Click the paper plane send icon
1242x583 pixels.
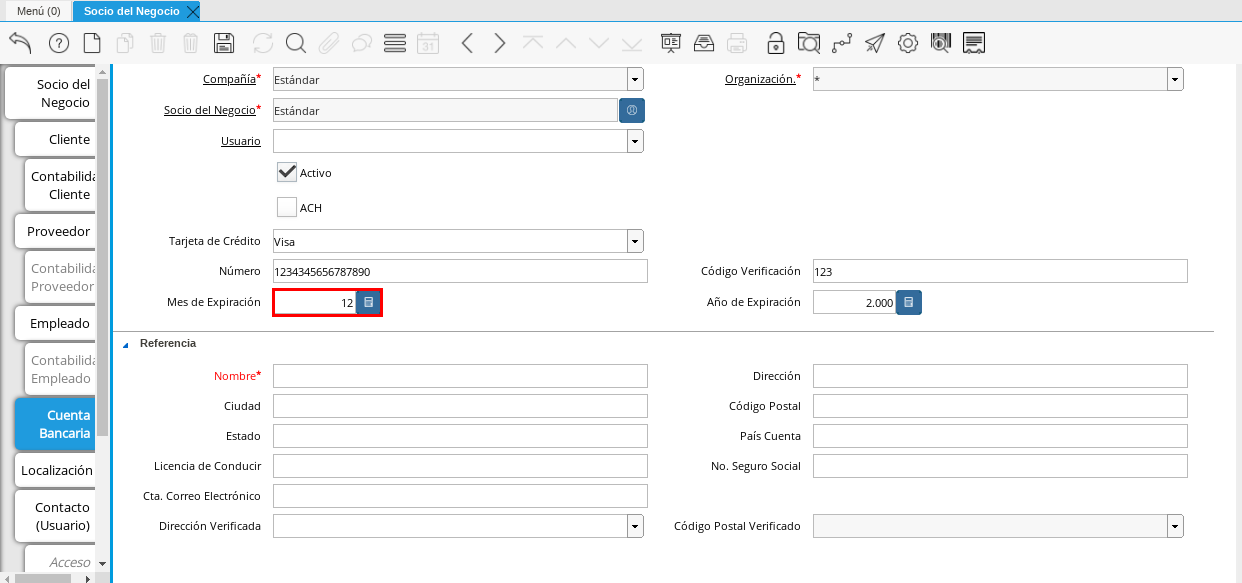click(875, 43)
